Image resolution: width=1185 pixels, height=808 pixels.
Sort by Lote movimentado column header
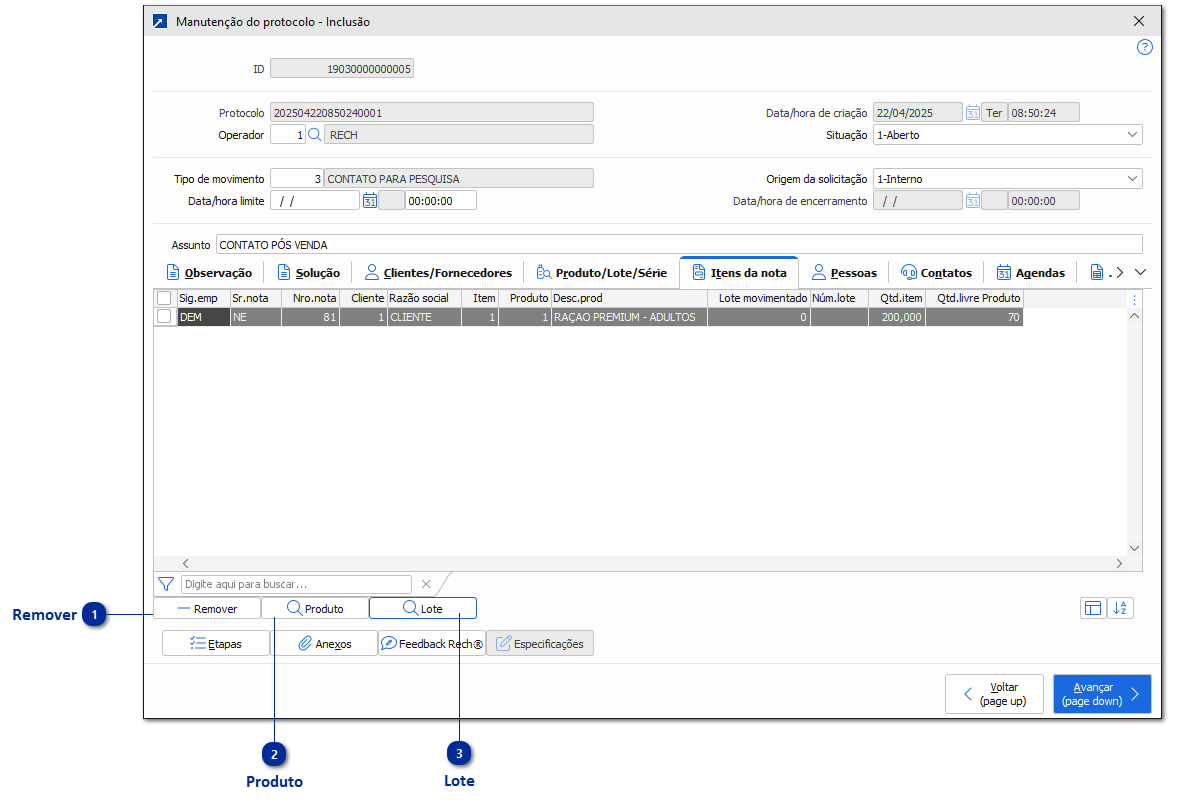759,298
